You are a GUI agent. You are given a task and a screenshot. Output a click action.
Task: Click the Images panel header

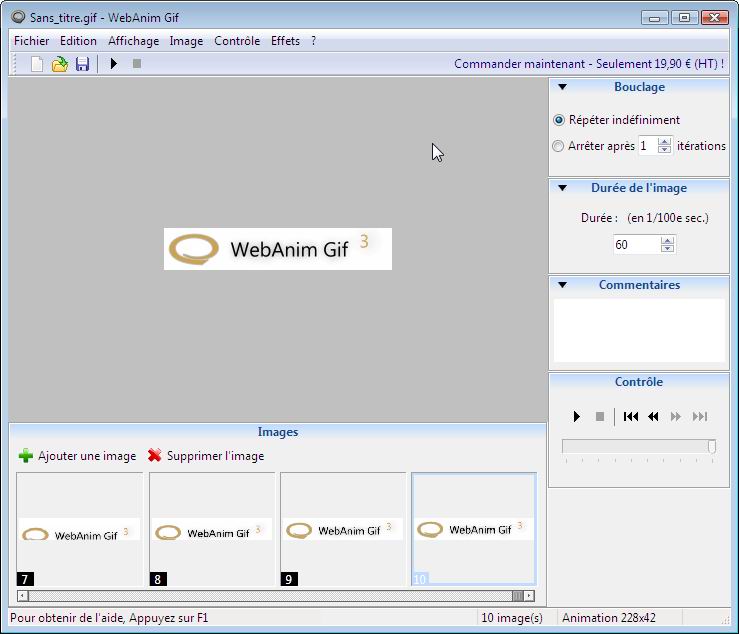(x=278, y=432)
